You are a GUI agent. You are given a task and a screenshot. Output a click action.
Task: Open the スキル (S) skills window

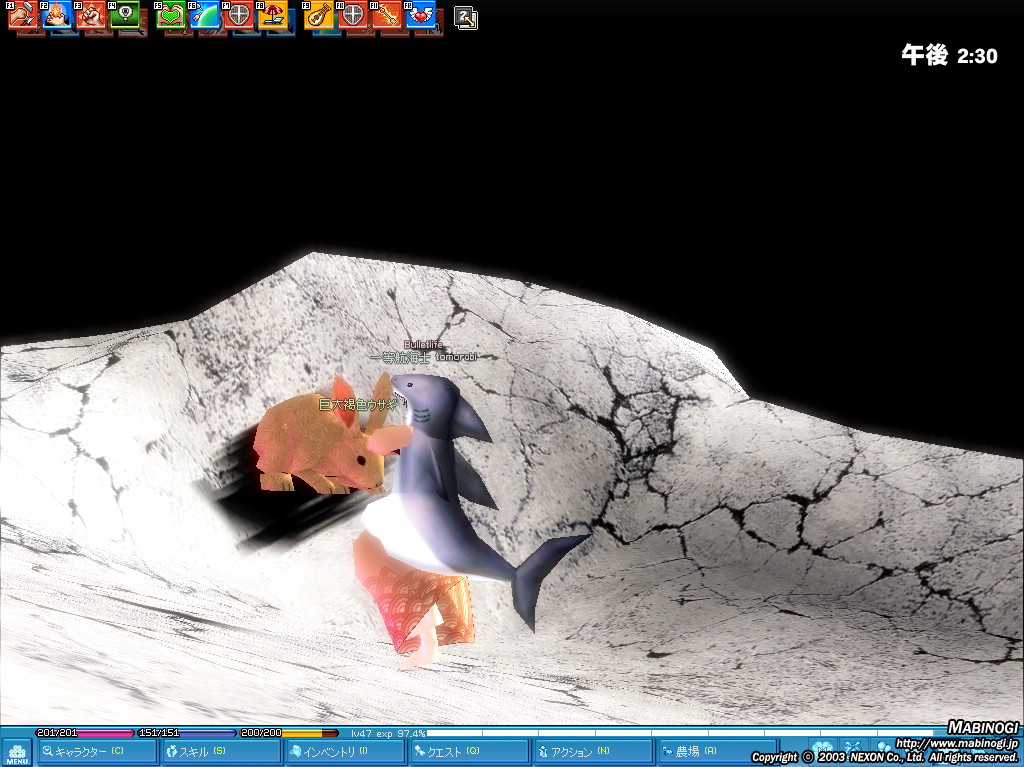click(x=220, y=752)
